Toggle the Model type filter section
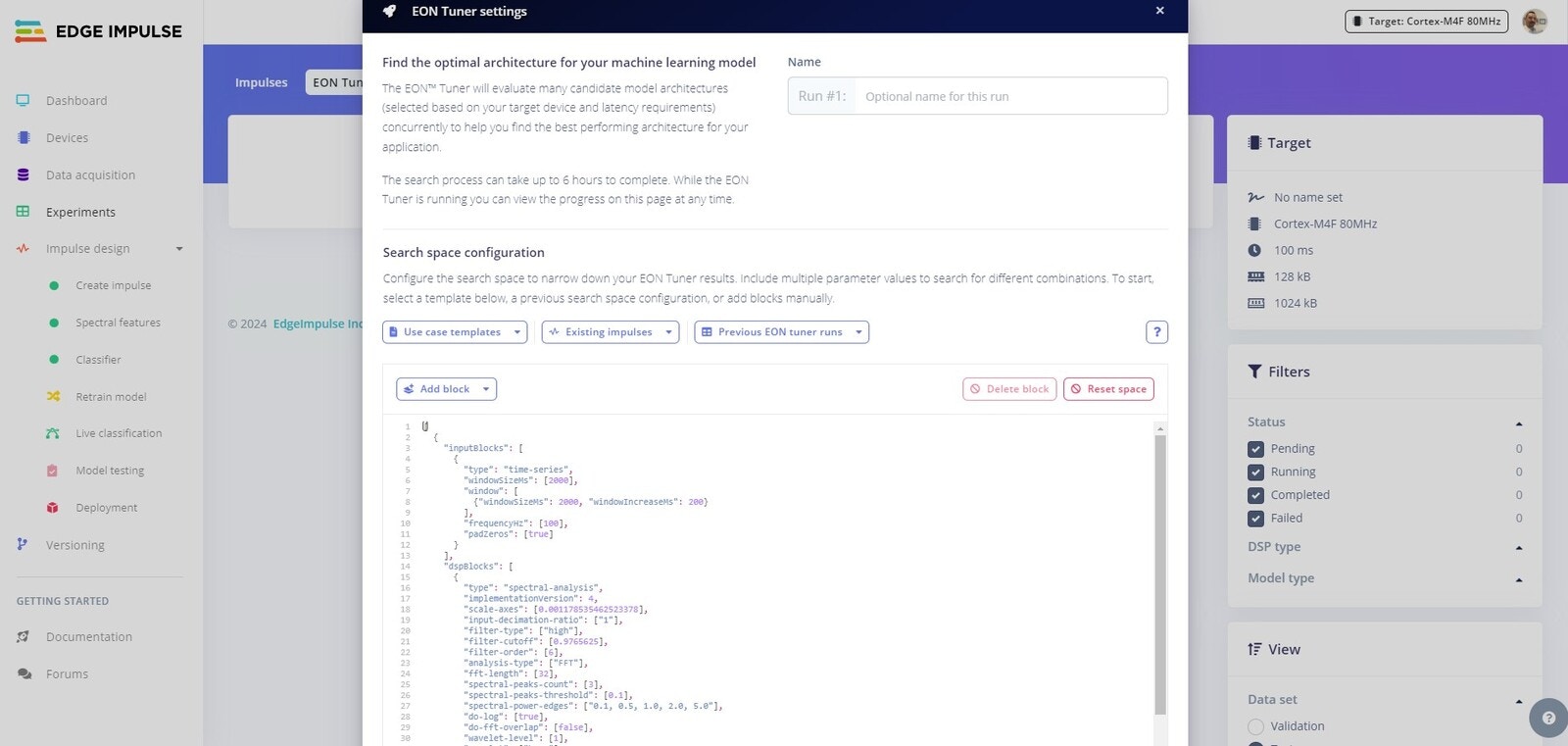Image resolution: width=1568 pixels, height=746 pixels. [1519, 579]
